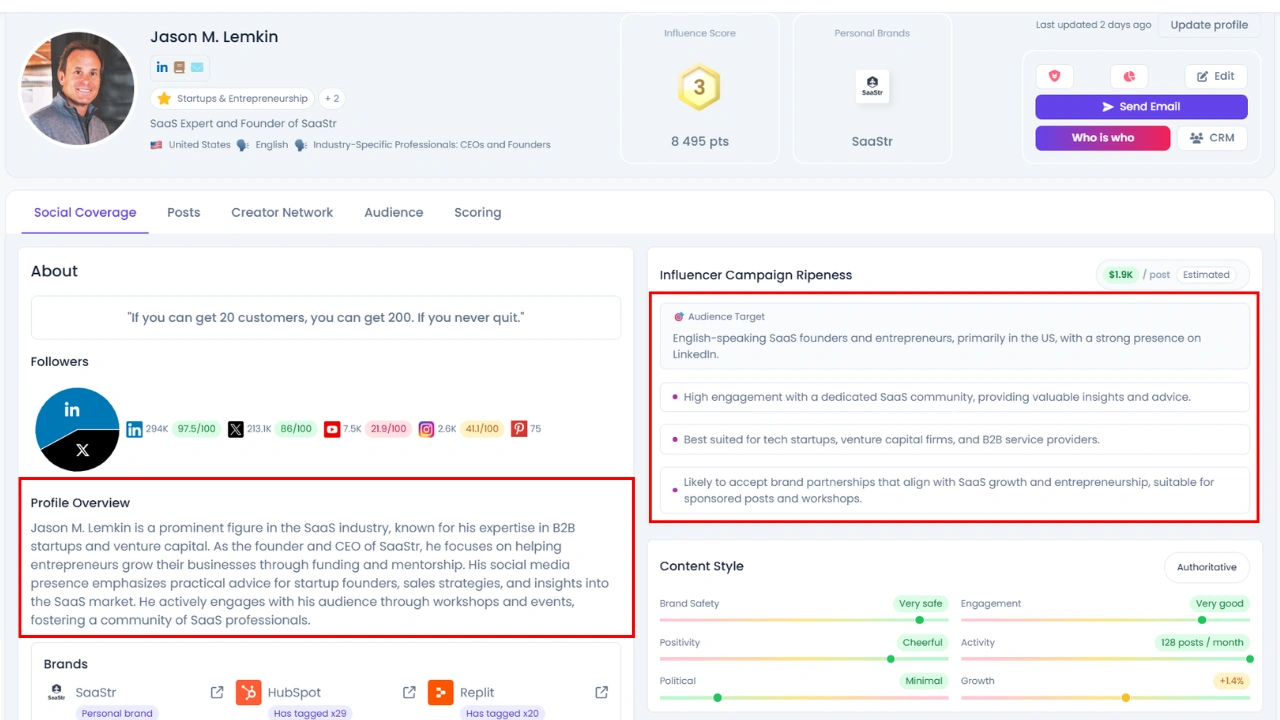Click the 'Minimal' political badge
1280x720 pixels.
click(924, 681)
